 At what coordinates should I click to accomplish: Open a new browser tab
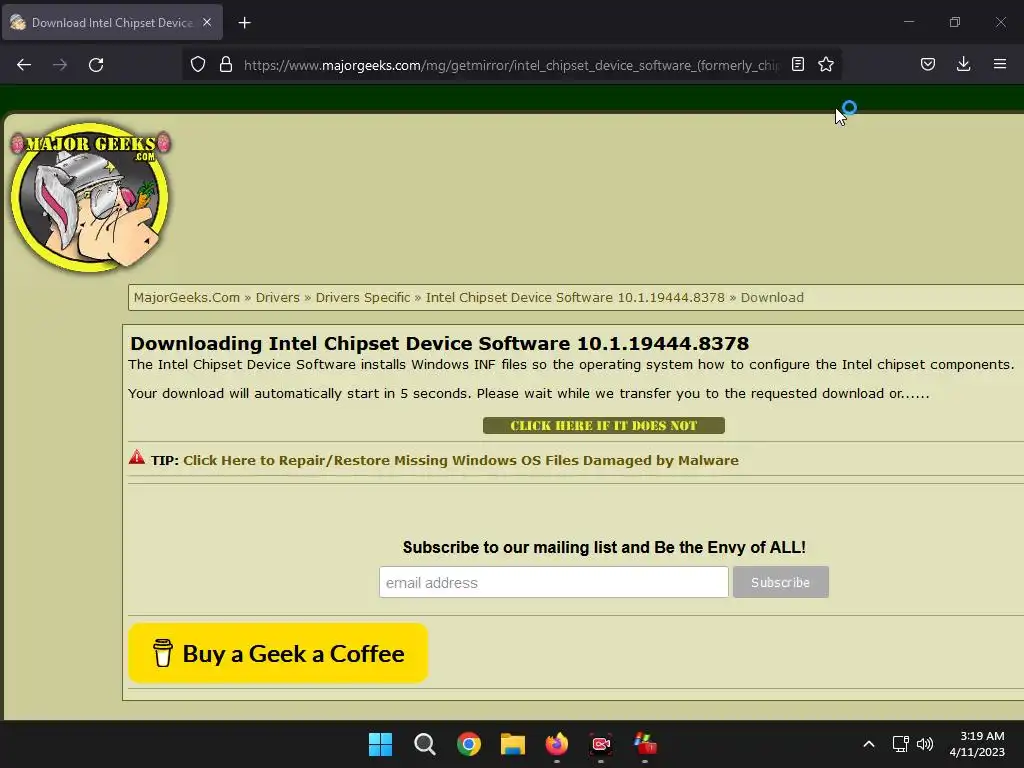coord(244,23)
